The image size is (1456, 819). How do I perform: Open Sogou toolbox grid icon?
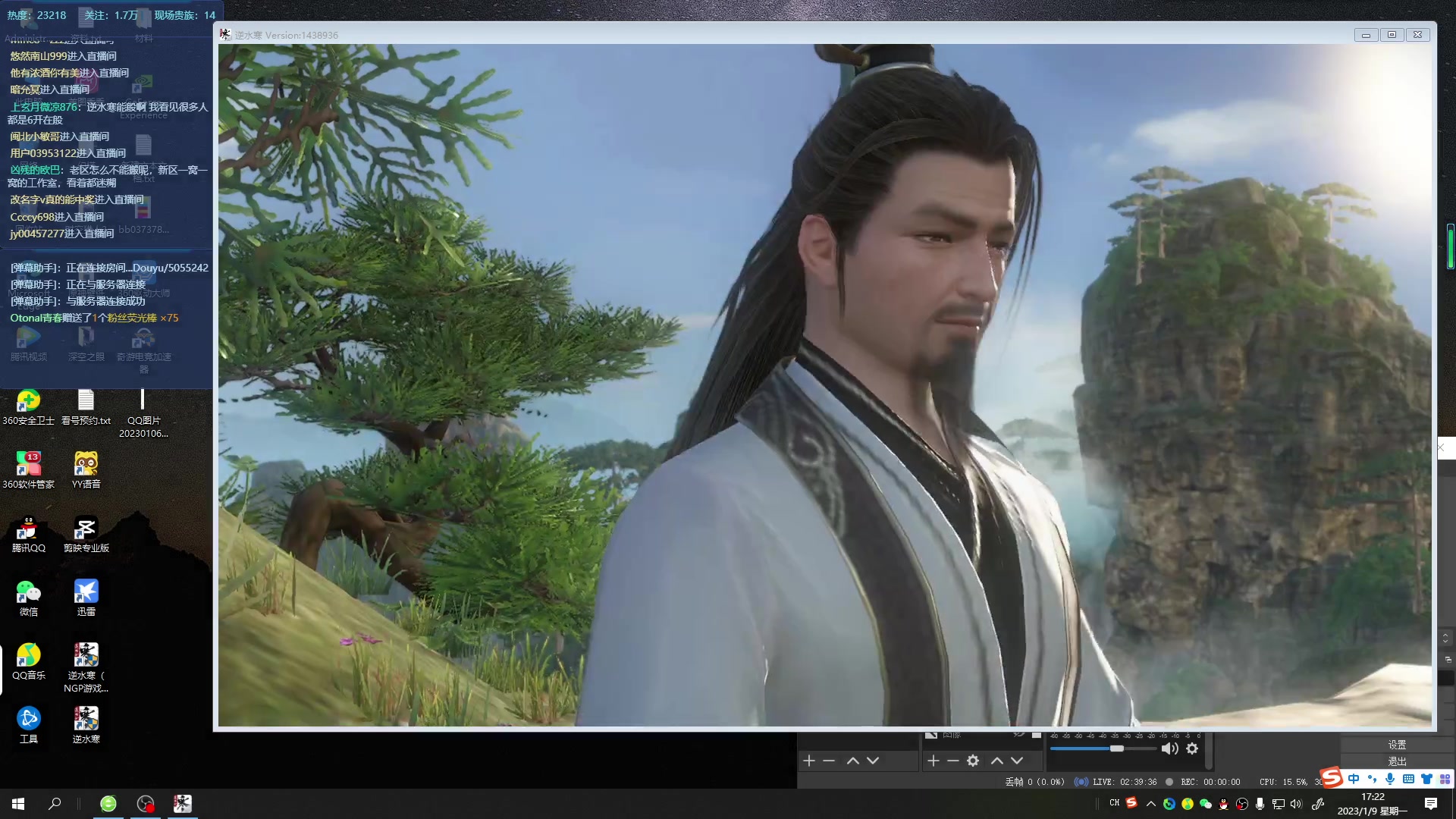pos(1445,779)
